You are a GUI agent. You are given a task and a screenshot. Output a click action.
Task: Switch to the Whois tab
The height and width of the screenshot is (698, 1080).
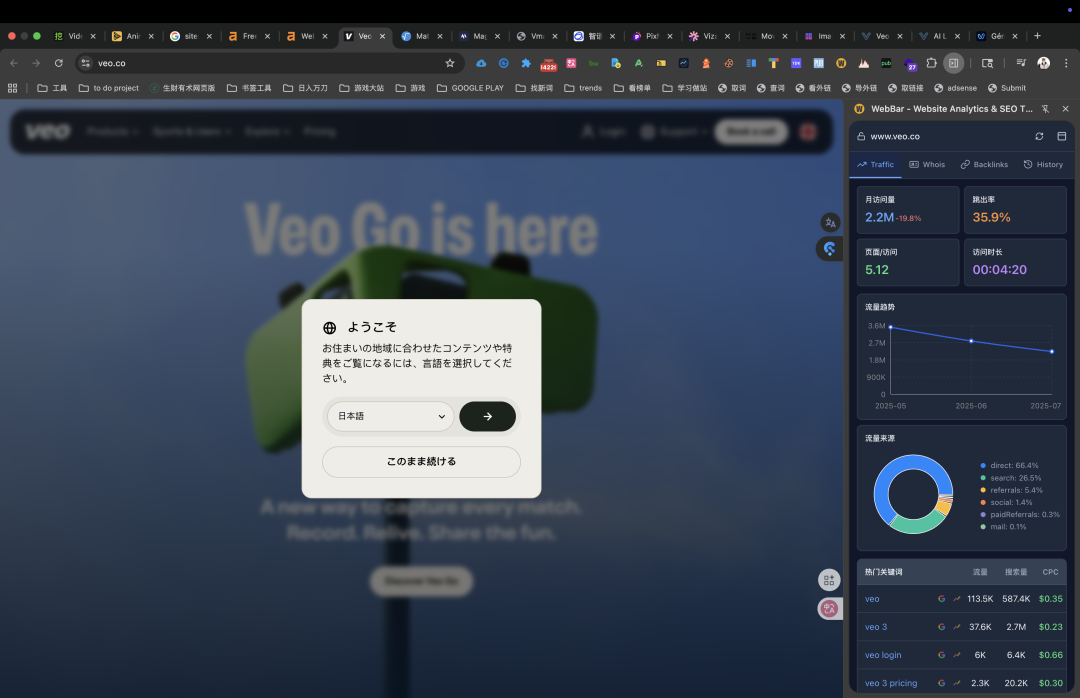tap(927, 165)
